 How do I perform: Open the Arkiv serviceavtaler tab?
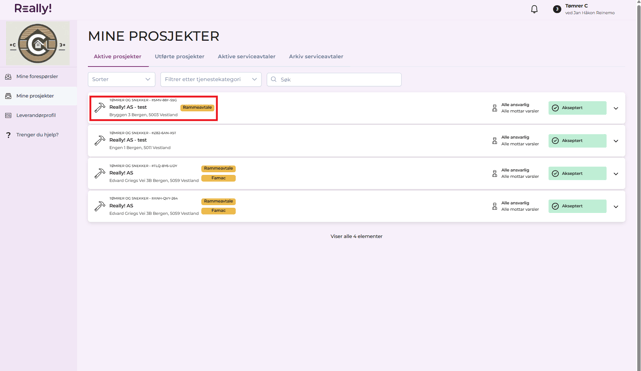pos(316,56)
